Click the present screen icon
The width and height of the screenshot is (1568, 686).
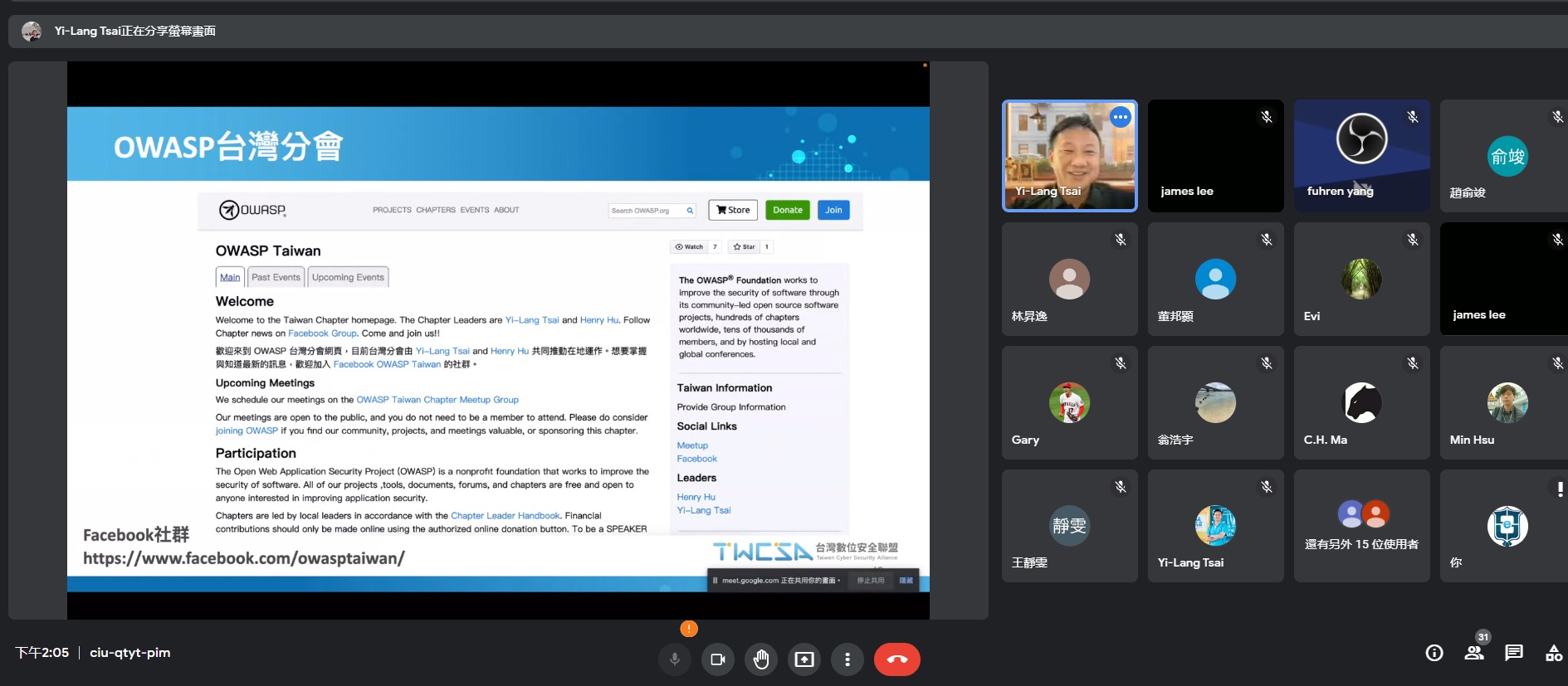coord(804,659)
